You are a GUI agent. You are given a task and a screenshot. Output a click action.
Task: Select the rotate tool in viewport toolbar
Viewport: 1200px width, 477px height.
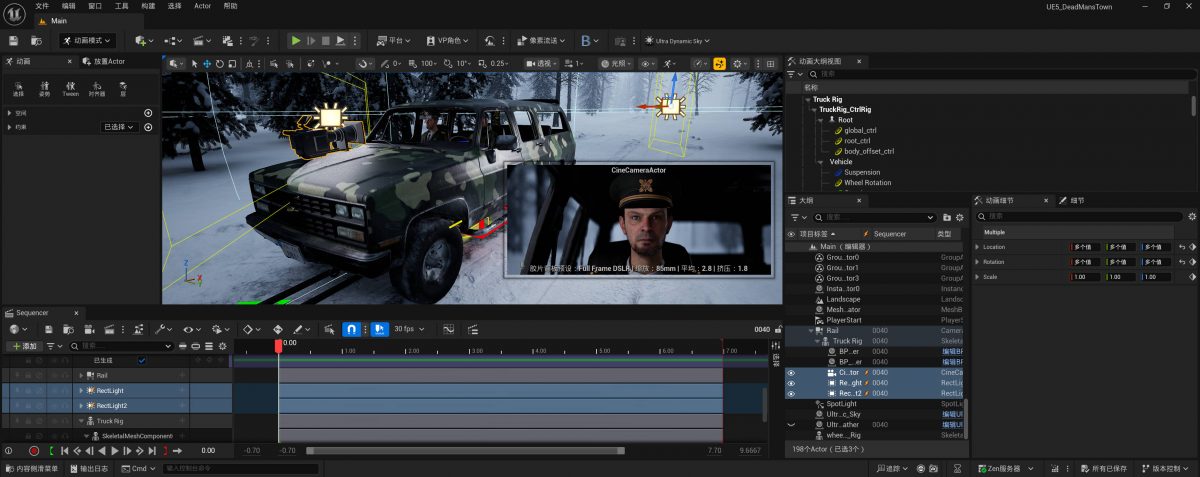pos(221,63)
